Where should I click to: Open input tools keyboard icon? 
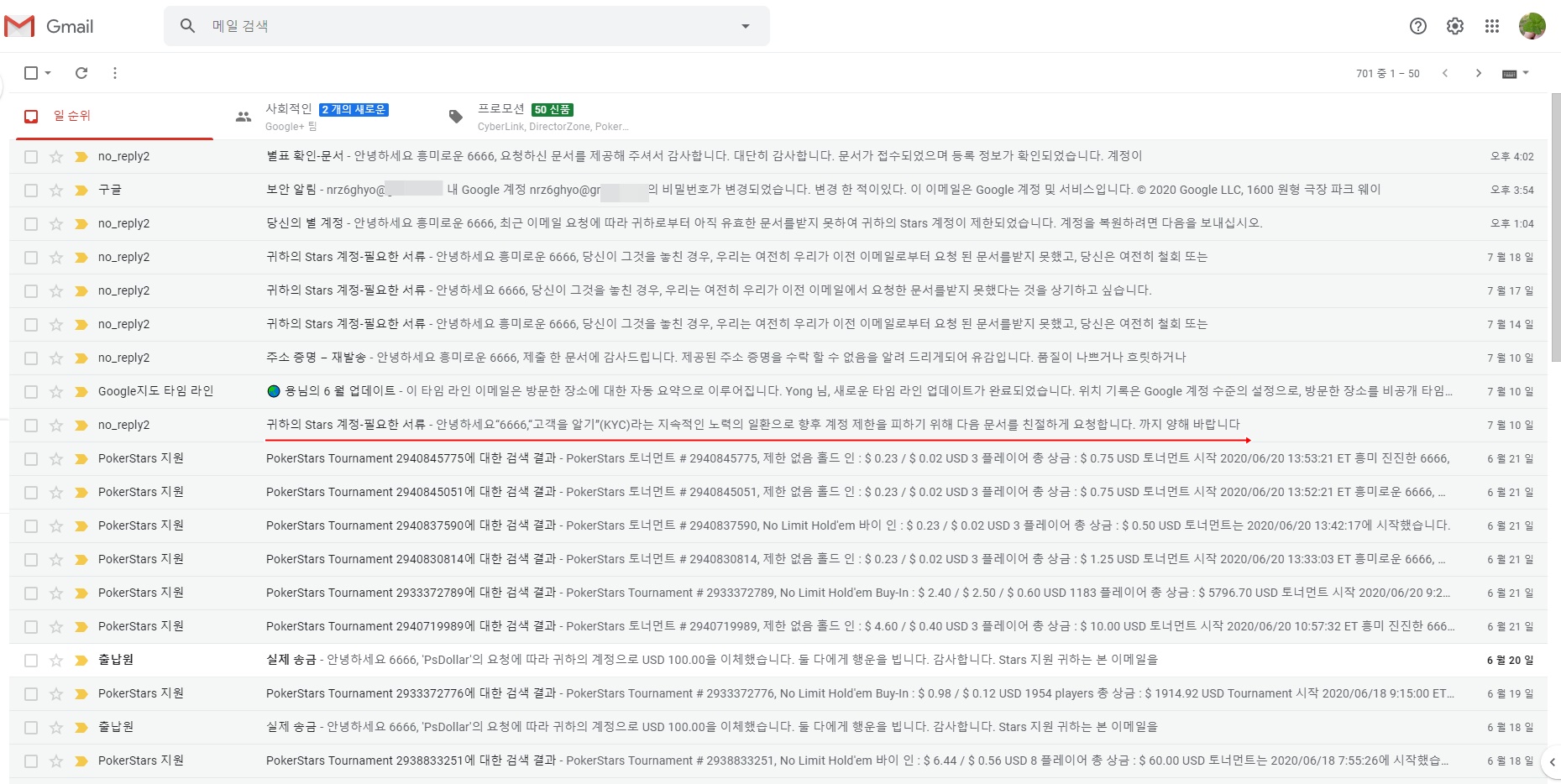click(x=1509, y=74)
